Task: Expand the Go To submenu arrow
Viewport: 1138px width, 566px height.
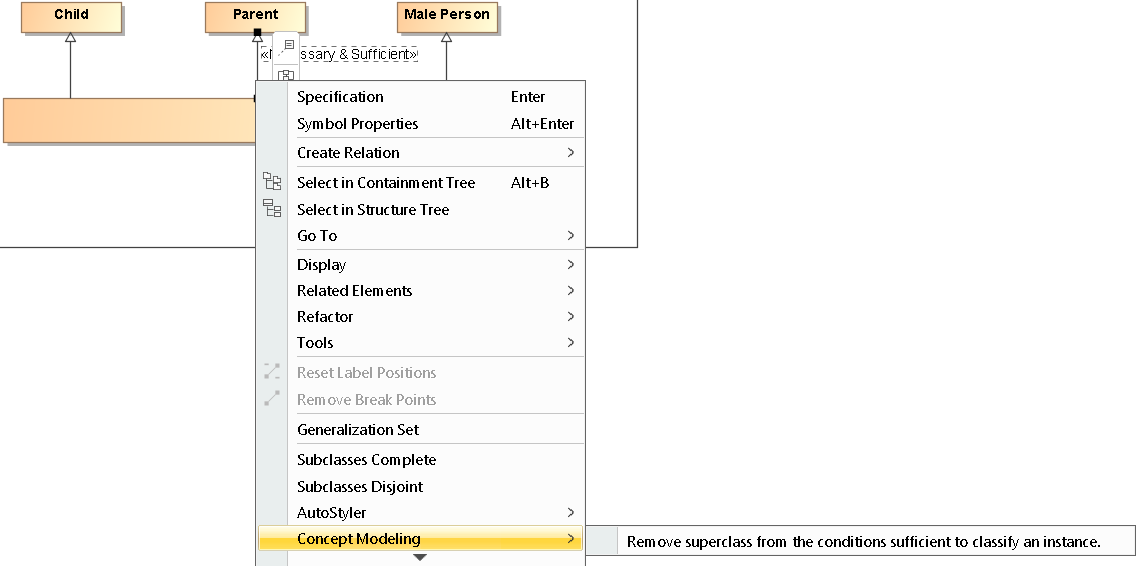Action: 570,236
